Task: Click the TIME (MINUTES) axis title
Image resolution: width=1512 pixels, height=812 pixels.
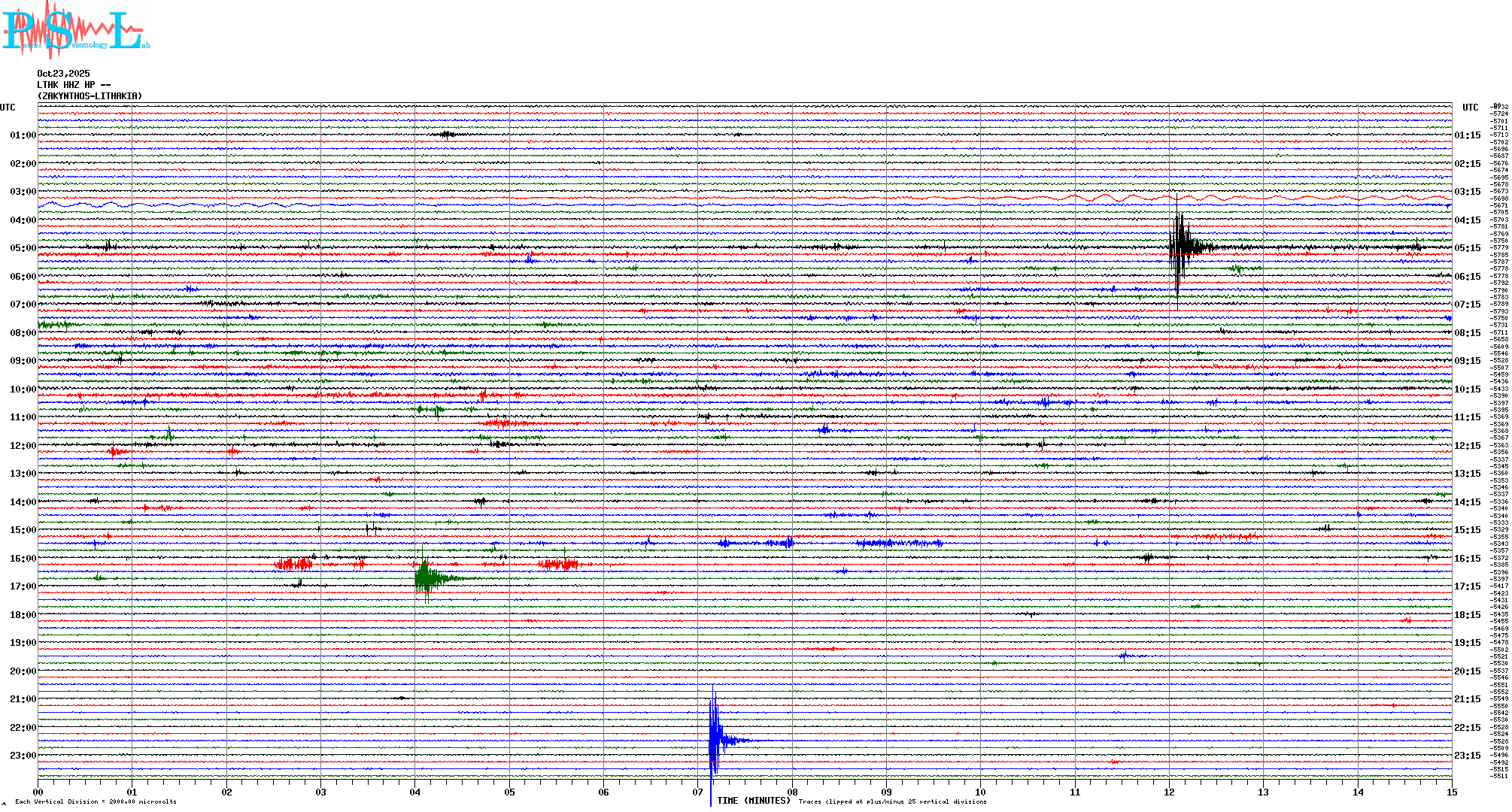Action: 754,801
